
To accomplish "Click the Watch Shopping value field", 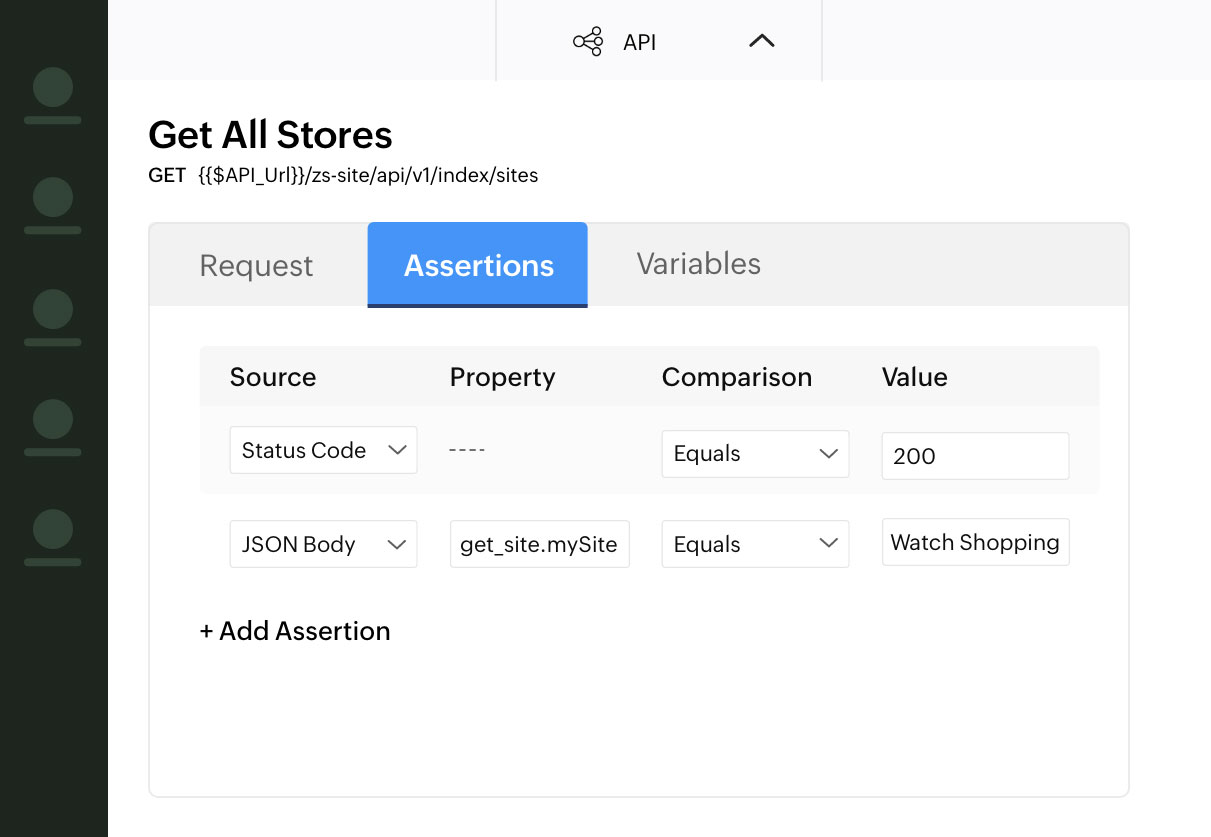I will [975, 542].
